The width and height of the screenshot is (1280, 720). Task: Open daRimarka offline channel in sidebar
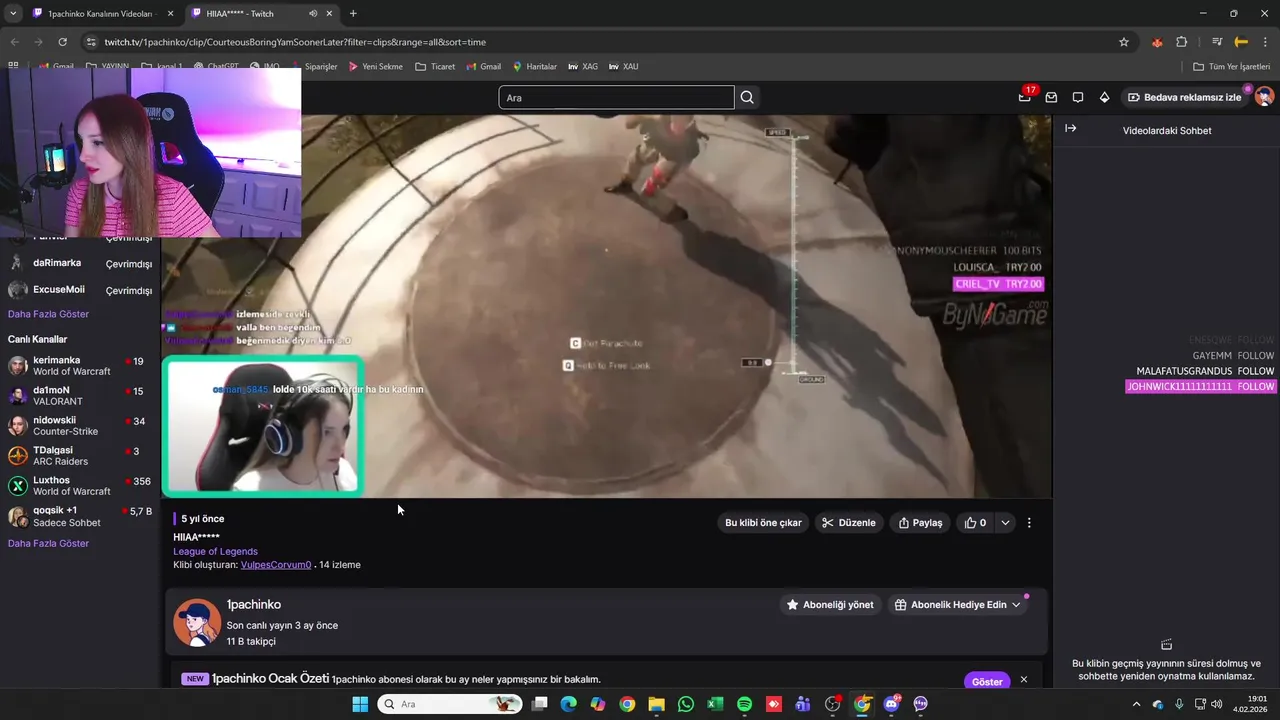tap(80, 263)
